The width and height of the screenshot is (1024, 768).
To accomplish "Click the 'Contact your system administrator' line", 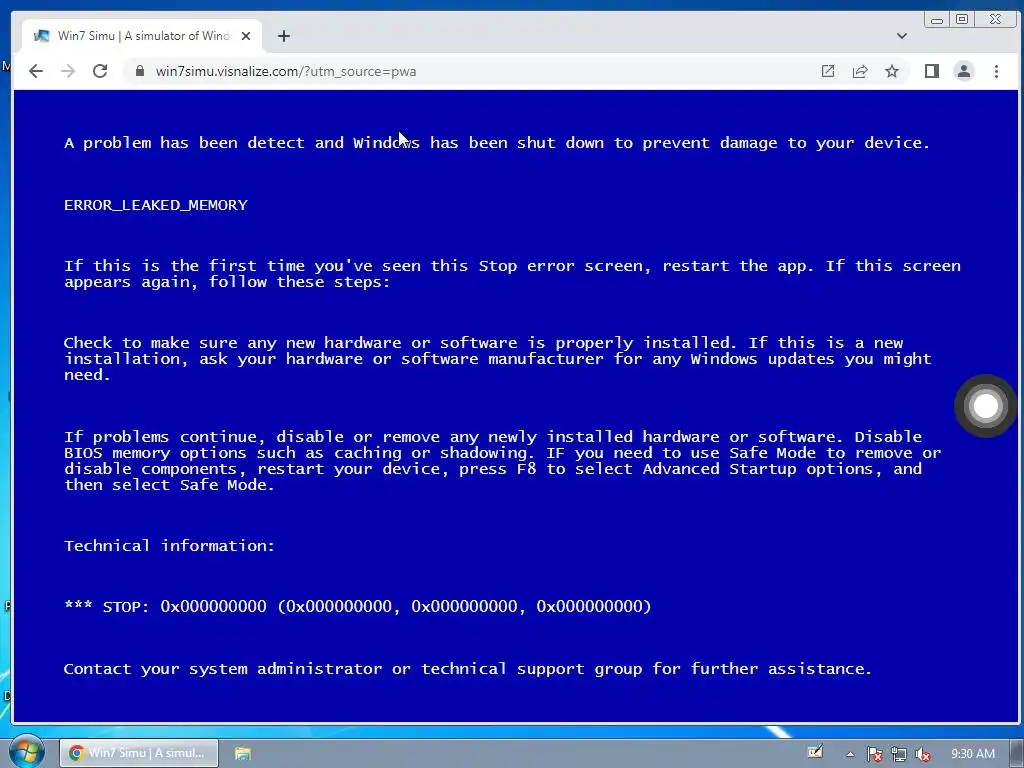I will [x=468, y=669].
